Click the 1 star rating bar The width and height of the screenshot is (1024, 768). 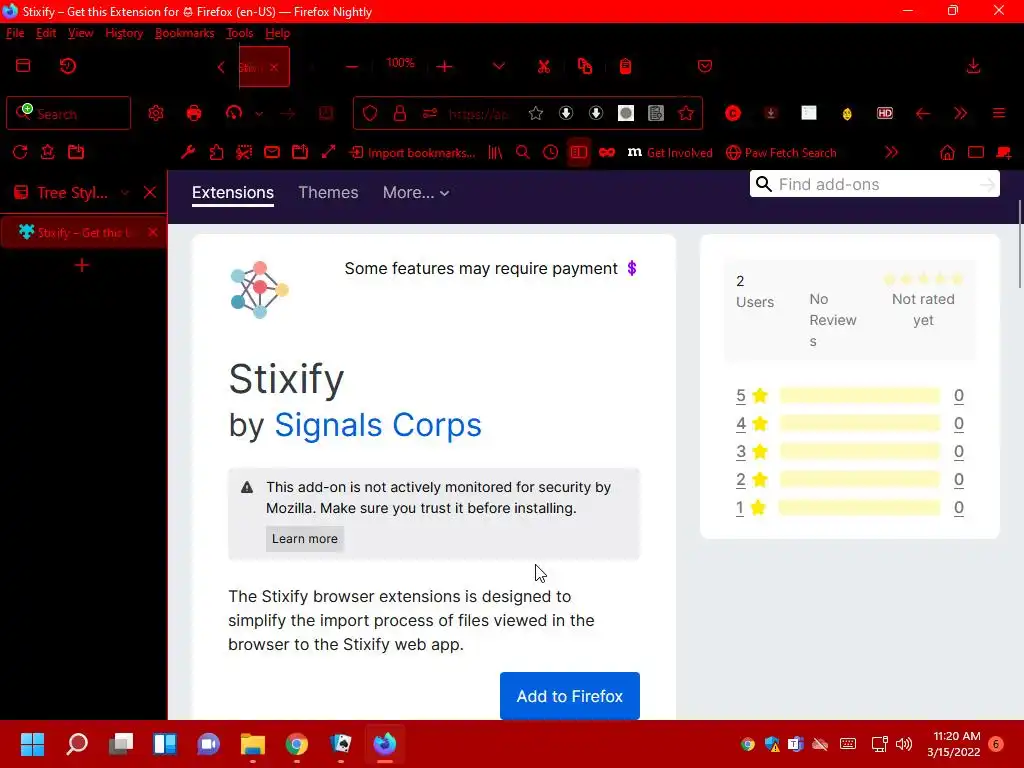point(859,508)
